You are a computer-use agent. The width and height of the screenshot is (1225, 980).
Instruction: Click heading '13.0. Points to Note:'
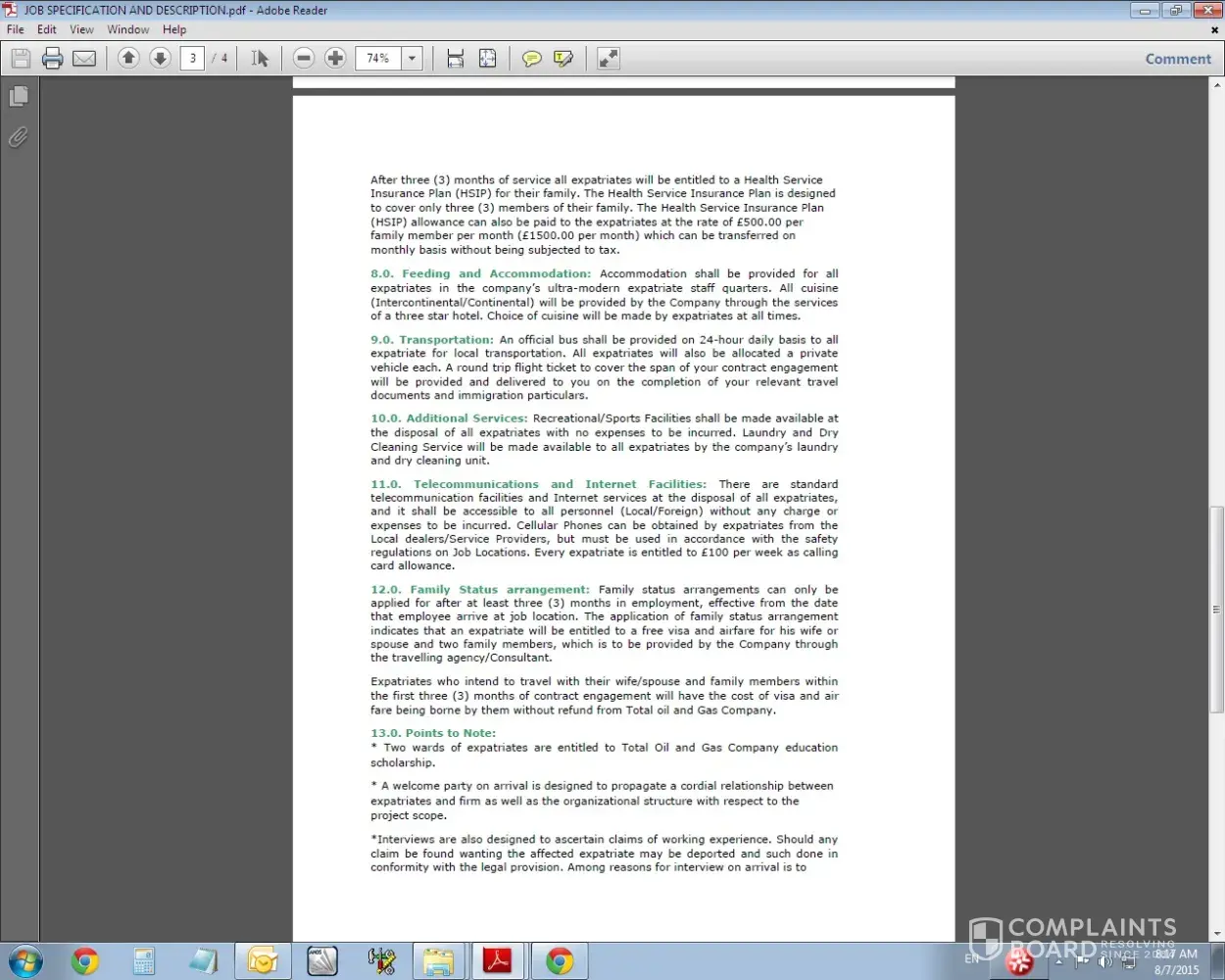433,733
